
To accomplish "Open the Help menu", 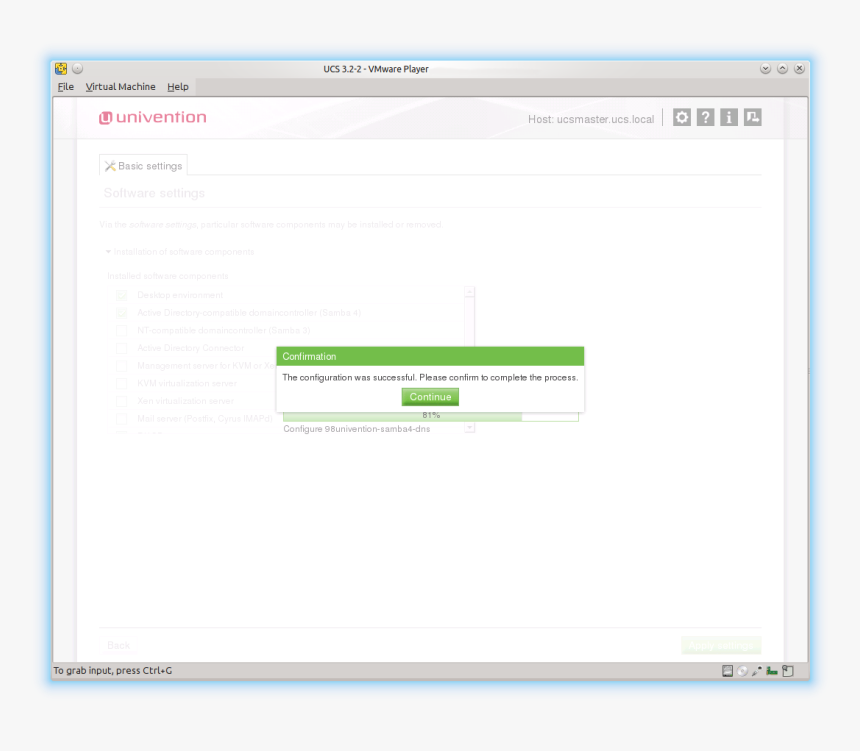I will coord(178,87).
